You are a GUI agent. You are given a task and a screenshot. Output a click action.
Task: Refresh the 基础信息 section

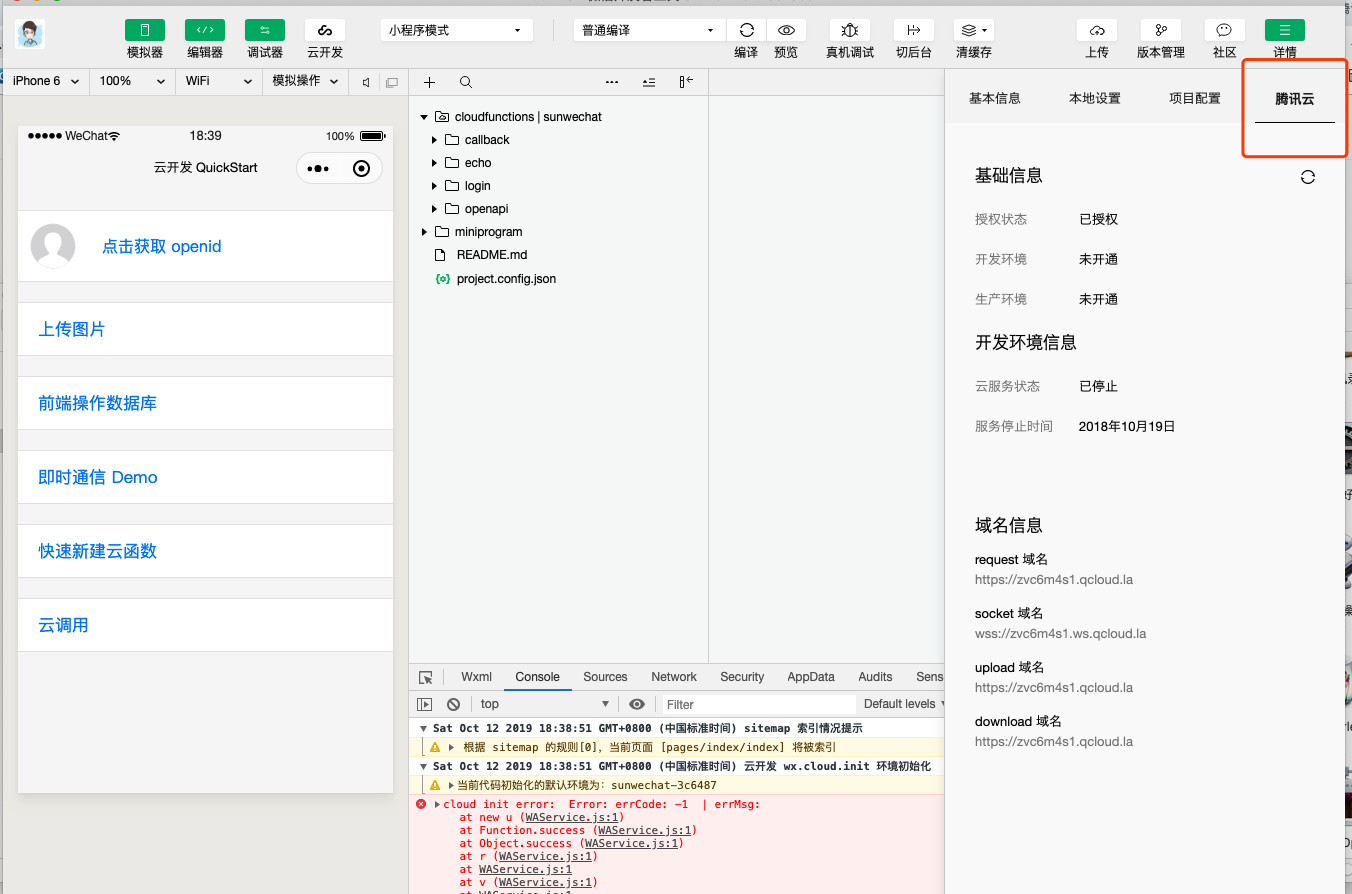1307,177
